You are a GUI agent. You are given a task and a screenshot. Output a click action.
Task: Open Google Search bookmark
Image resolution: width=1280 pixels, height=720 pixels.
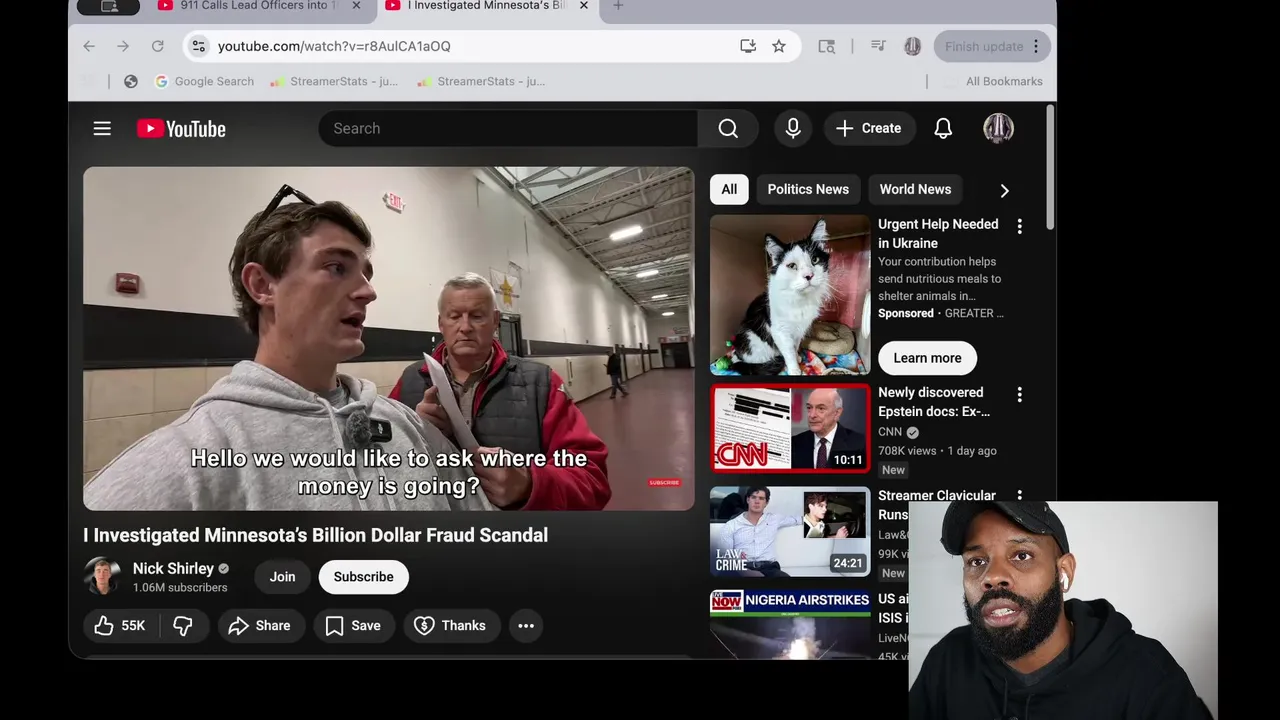coord(204,81)
